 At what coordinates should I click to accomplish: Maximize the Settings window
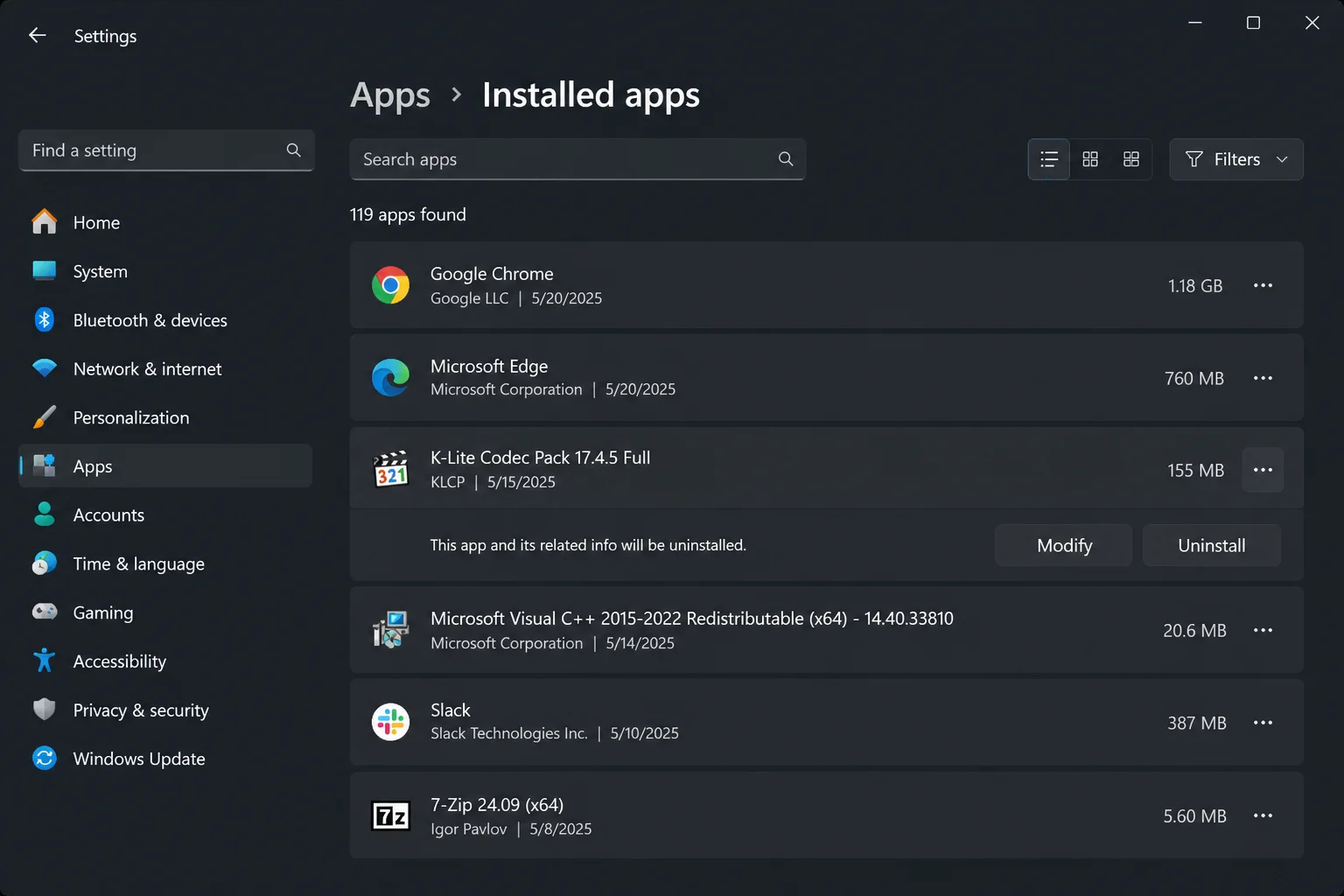(x=1253, y=23)
